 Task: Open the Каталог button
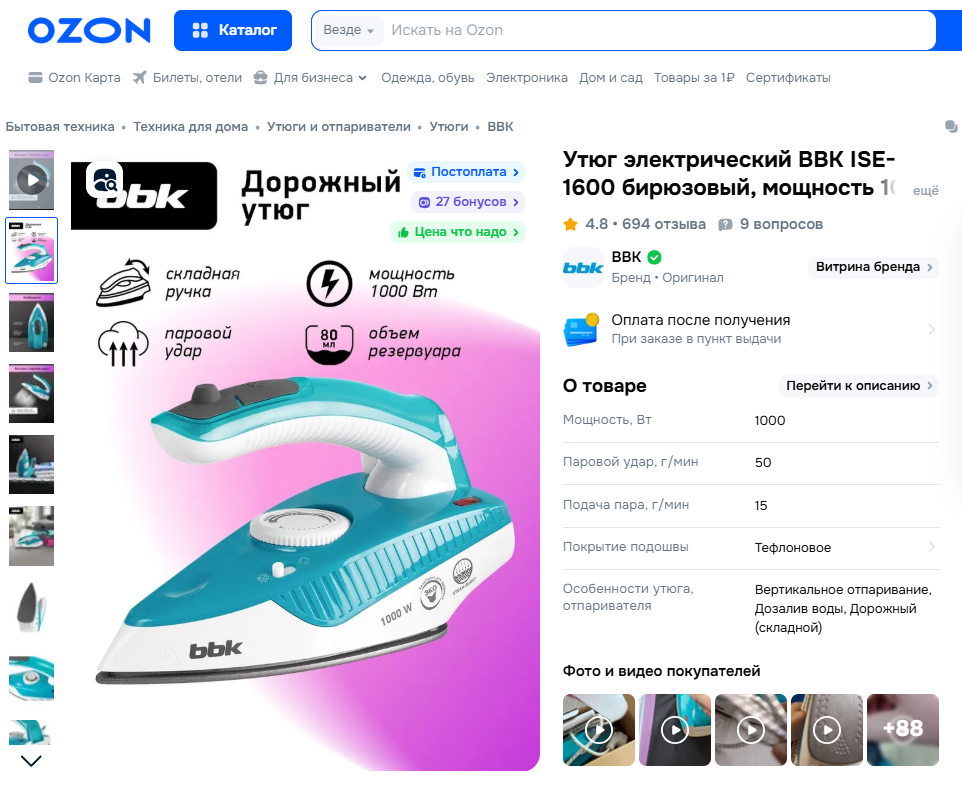233,30
